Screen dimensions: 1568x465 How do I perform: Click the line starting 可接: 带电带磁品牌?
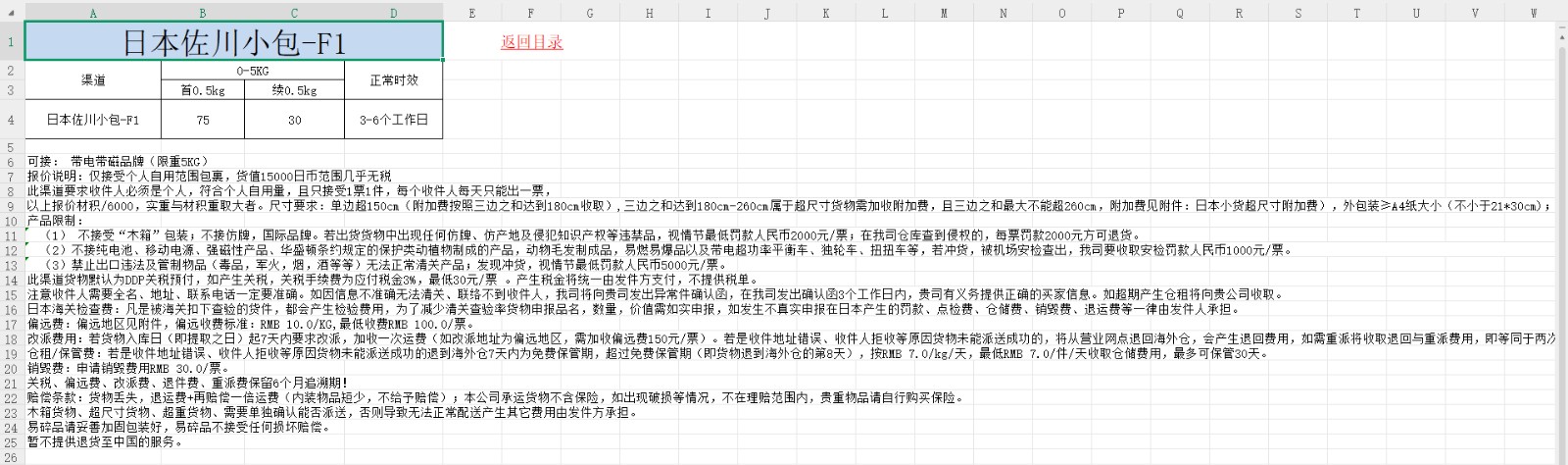(x=118, y=162)
